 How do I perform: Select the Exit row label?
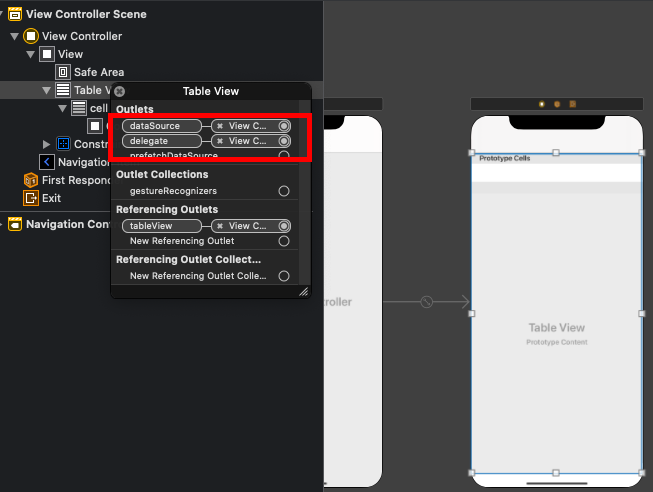pos(51,198)
